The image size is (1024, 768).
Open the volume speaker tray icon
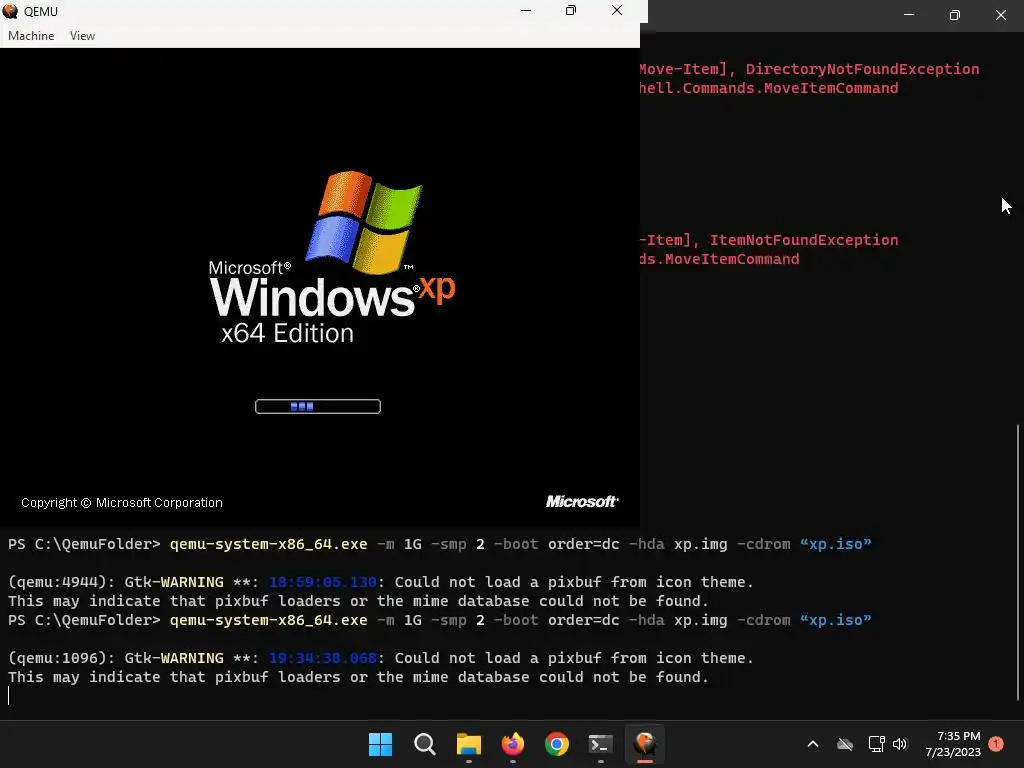[x=900, y=744]
